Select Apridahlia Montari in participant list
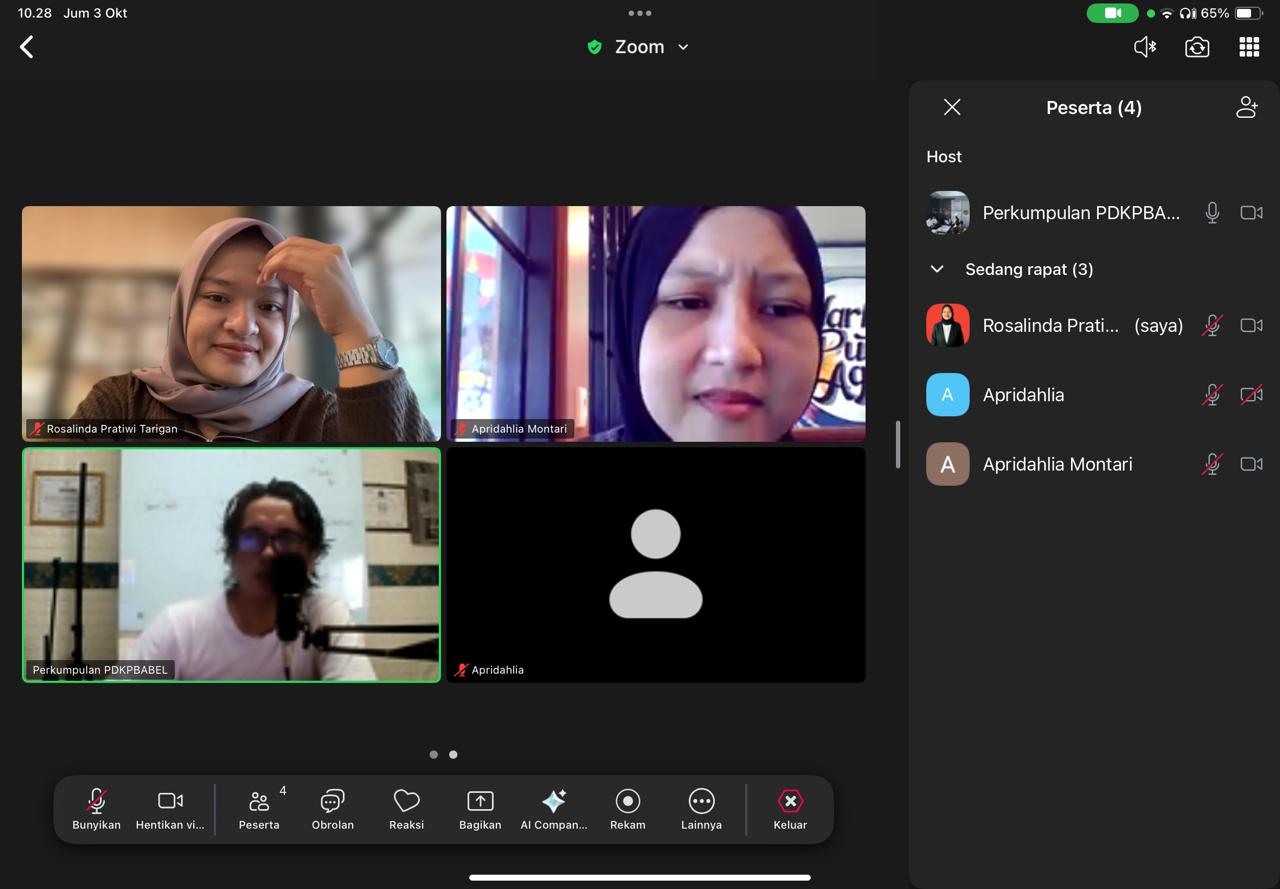This screenshot has height=889, width=1280. click(x=1057, y=464)
